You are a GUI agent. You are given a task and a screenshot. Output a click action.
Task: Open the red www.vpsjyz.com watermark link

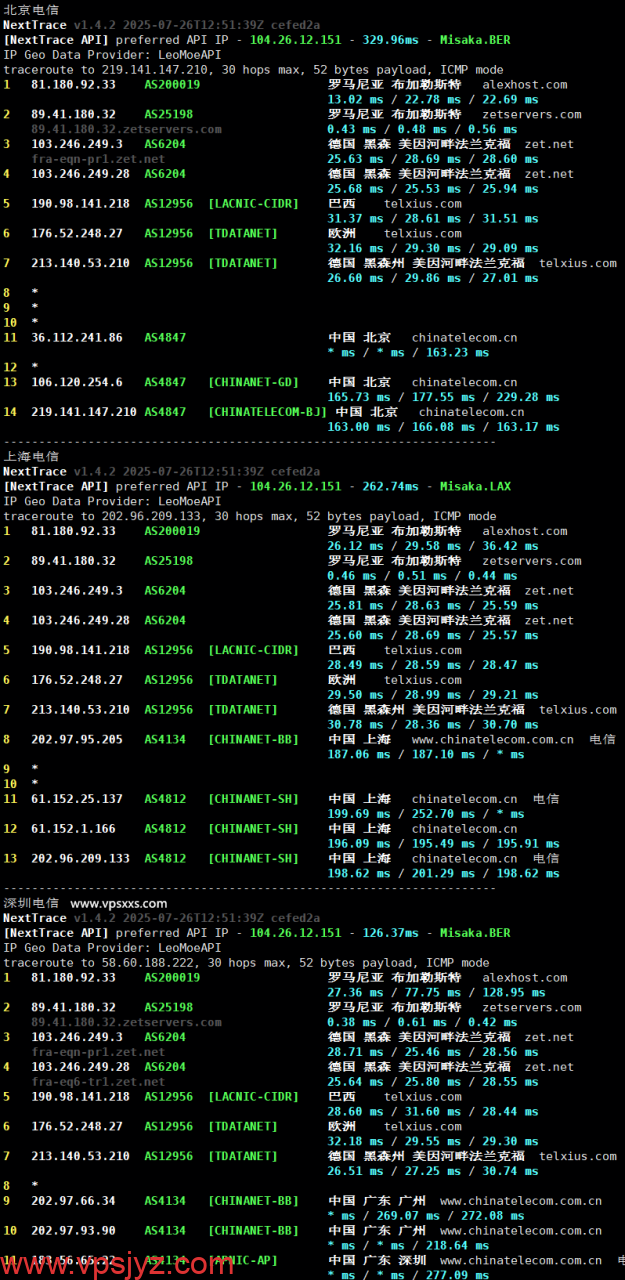[118, 1263]
